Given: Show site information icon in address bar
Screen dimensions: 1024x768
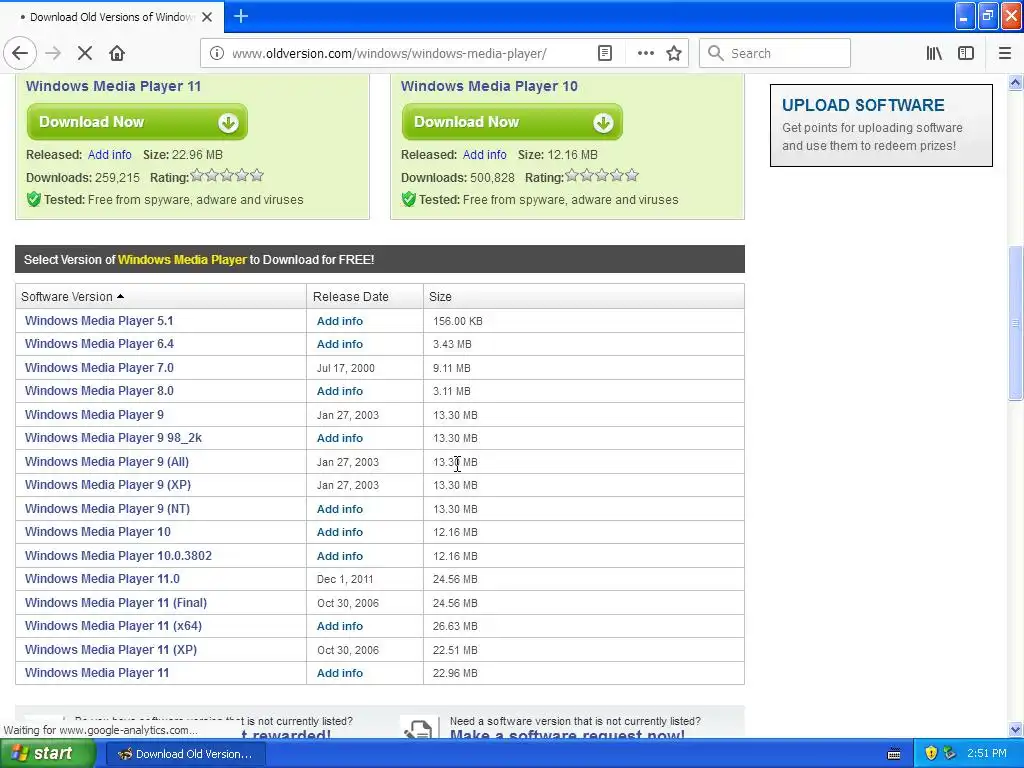Looking at the screenshot, I should pyautogui.click(x=216, y=54).
